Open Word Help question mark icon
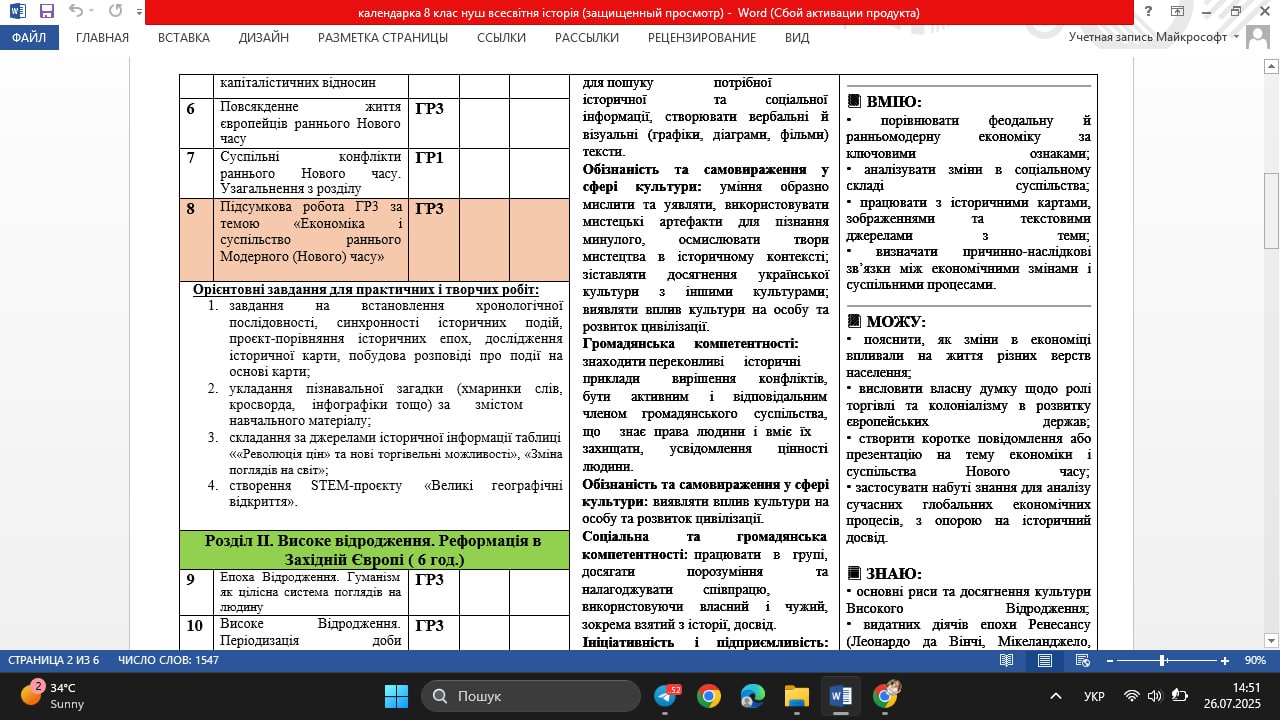The height and width of the screenshot is (720, 1280). 1146,11
